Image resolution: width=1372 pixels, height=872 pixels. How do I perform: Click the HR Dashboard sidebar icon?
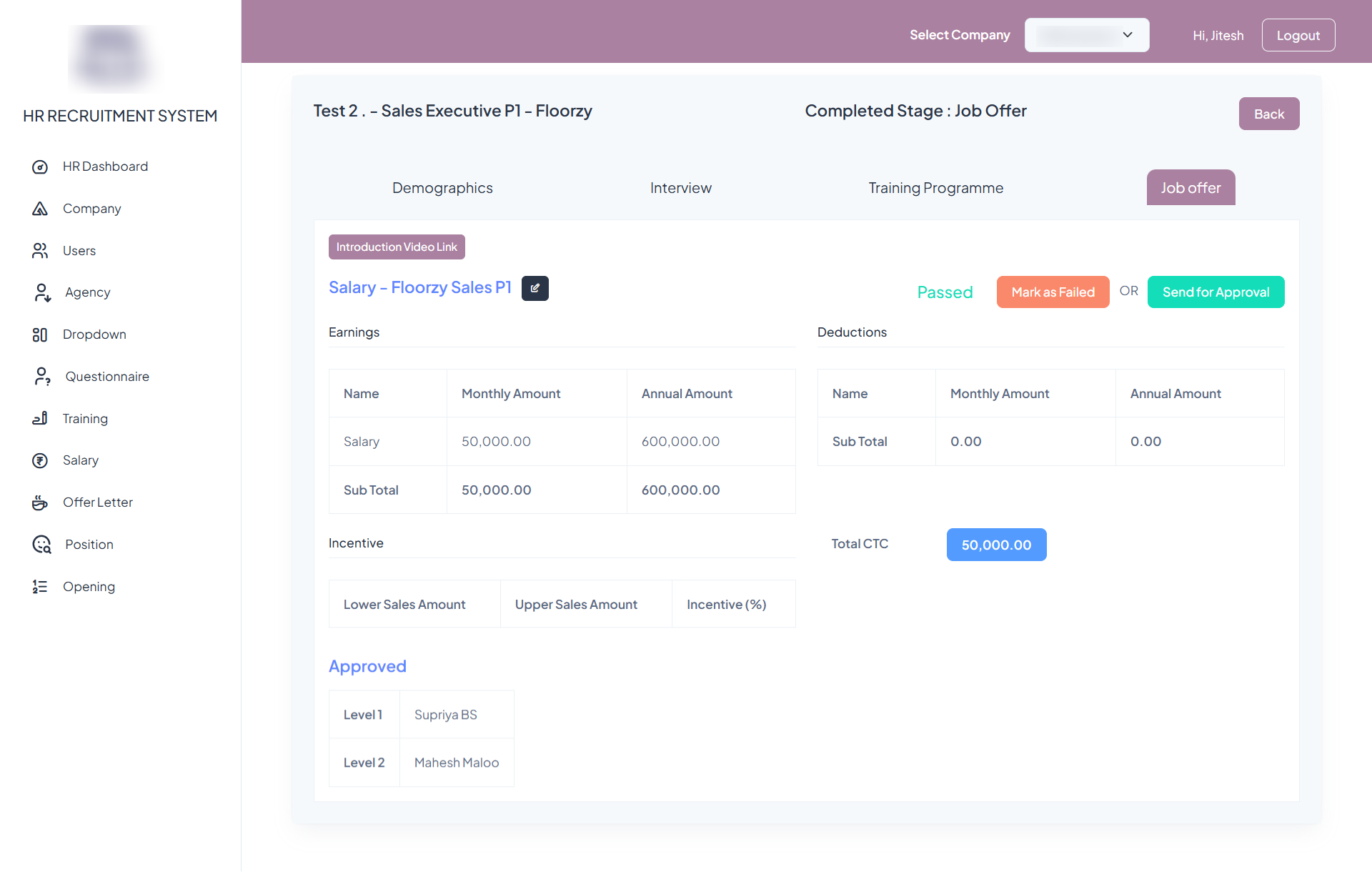[40, 167]
